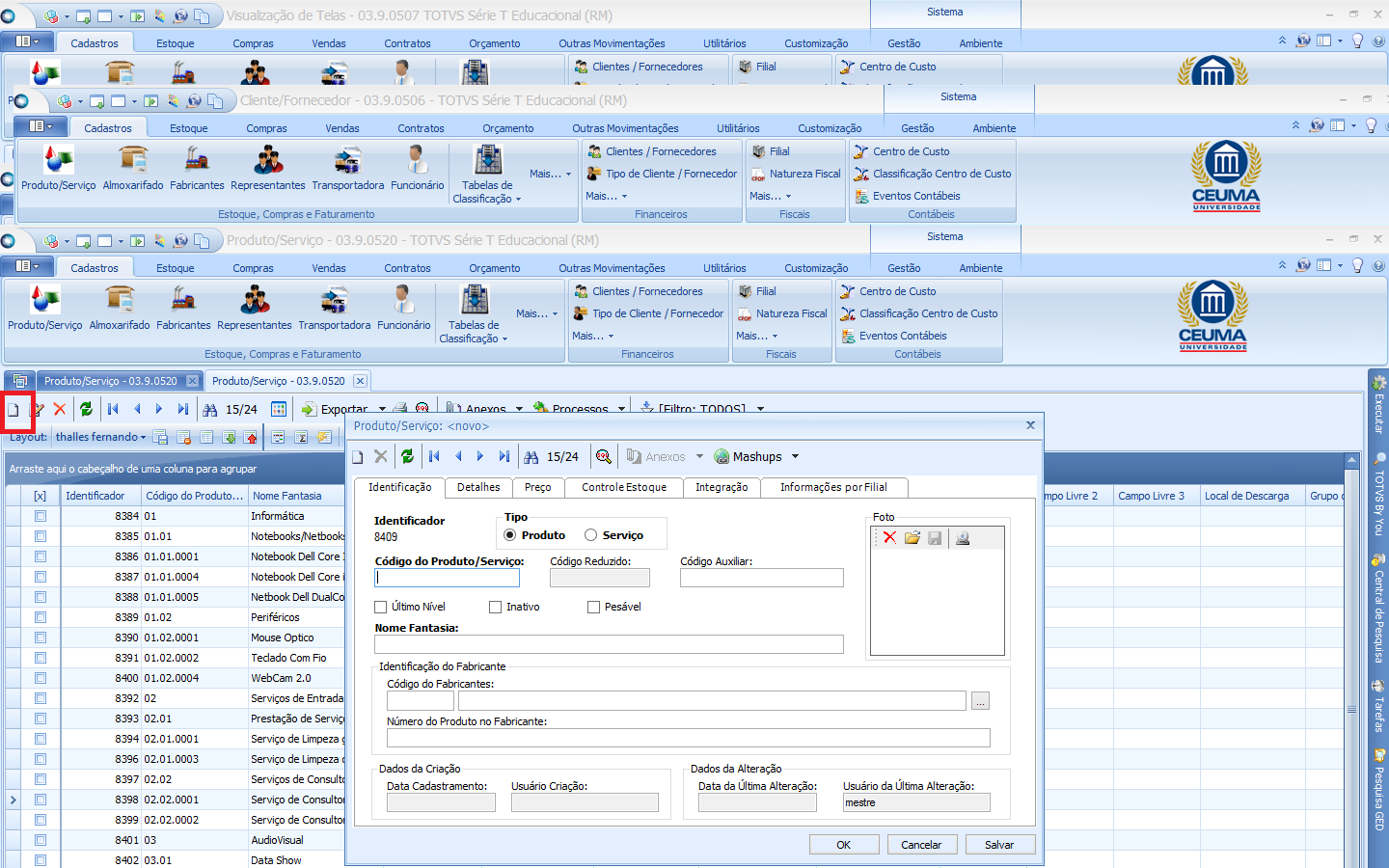
Task: Check the Inativo checkbox
Action: (496, 607)
